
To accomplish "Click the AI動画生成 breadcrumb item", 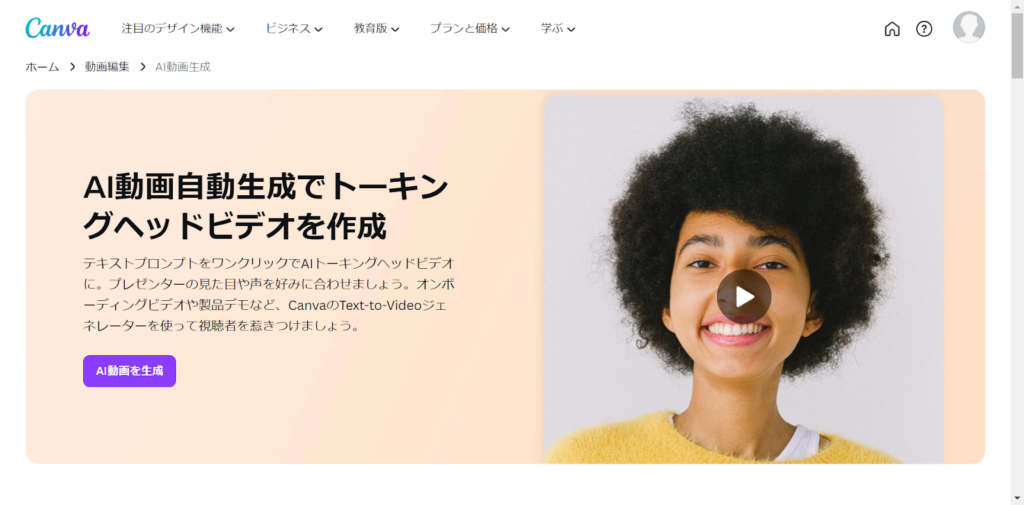I will (183, 67).
